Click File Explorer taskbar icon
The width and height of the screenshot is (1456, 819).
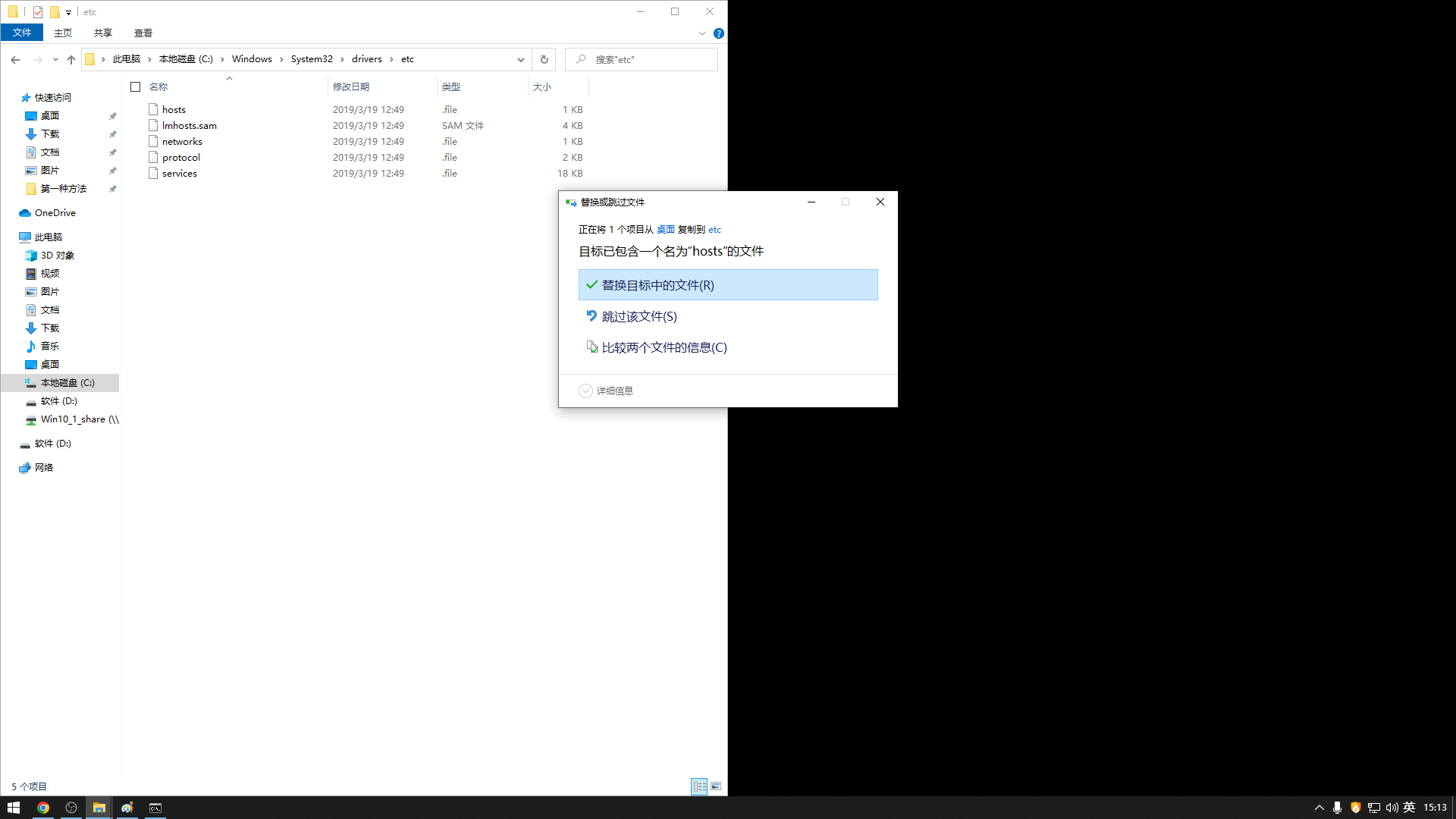coord(99,808)
